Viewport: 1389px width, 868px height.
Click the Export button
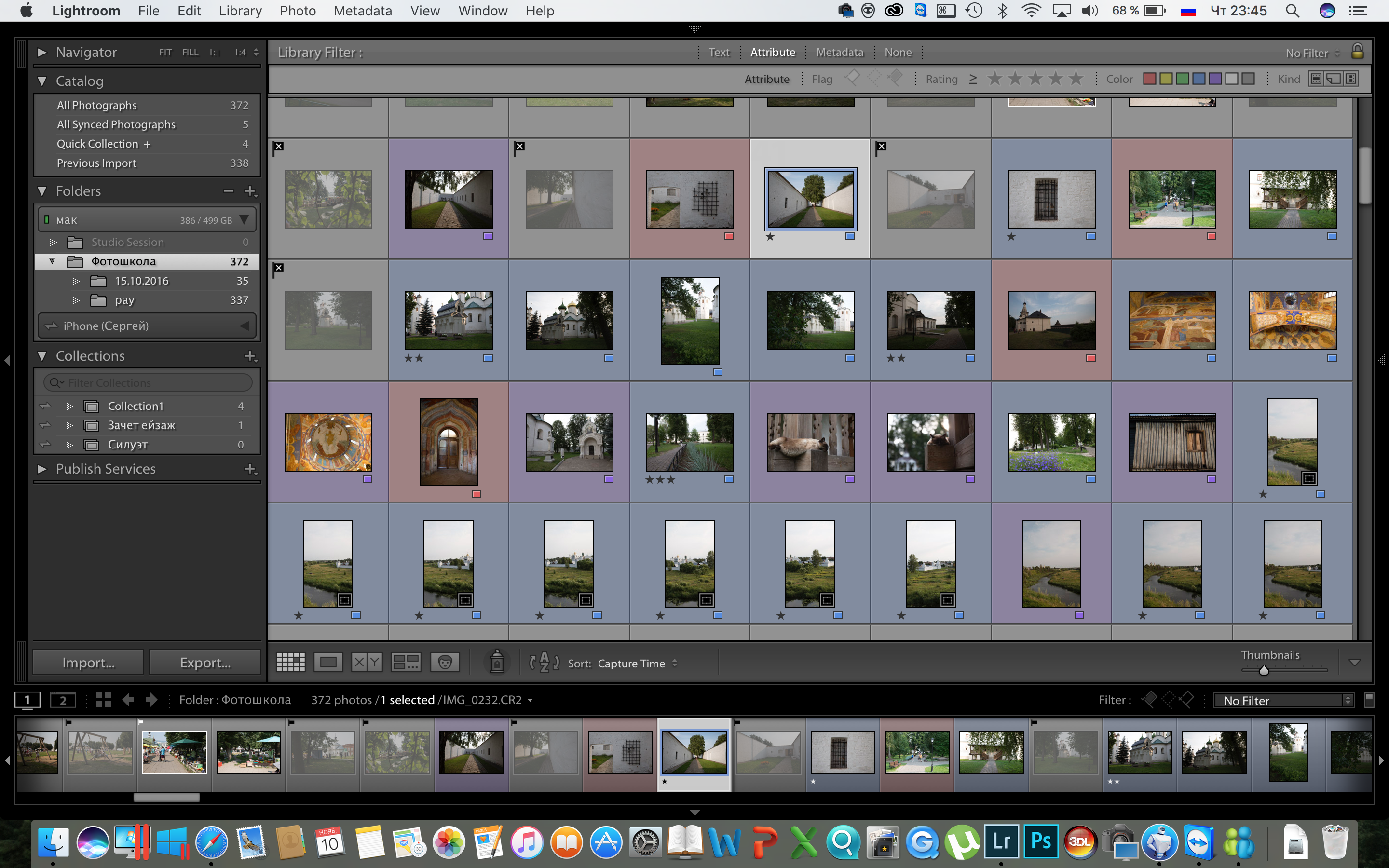click(x=205, y=663)
